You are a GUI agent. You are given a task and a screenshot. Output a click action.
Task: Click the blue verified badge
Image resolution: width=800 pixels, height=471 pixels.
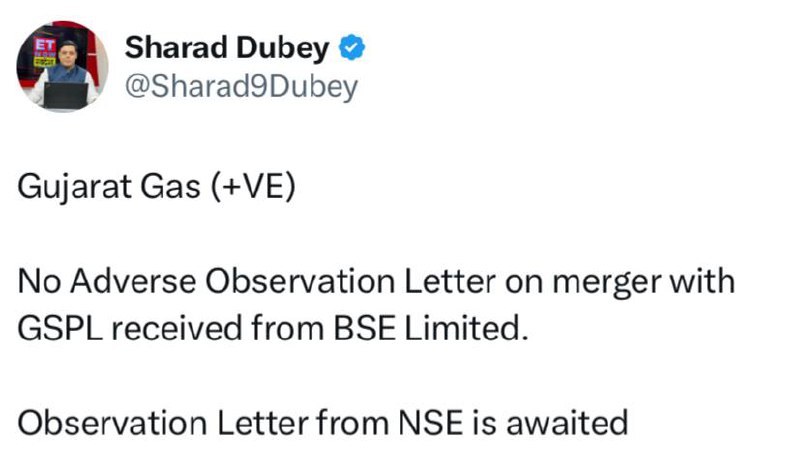[x=352, y=48]
